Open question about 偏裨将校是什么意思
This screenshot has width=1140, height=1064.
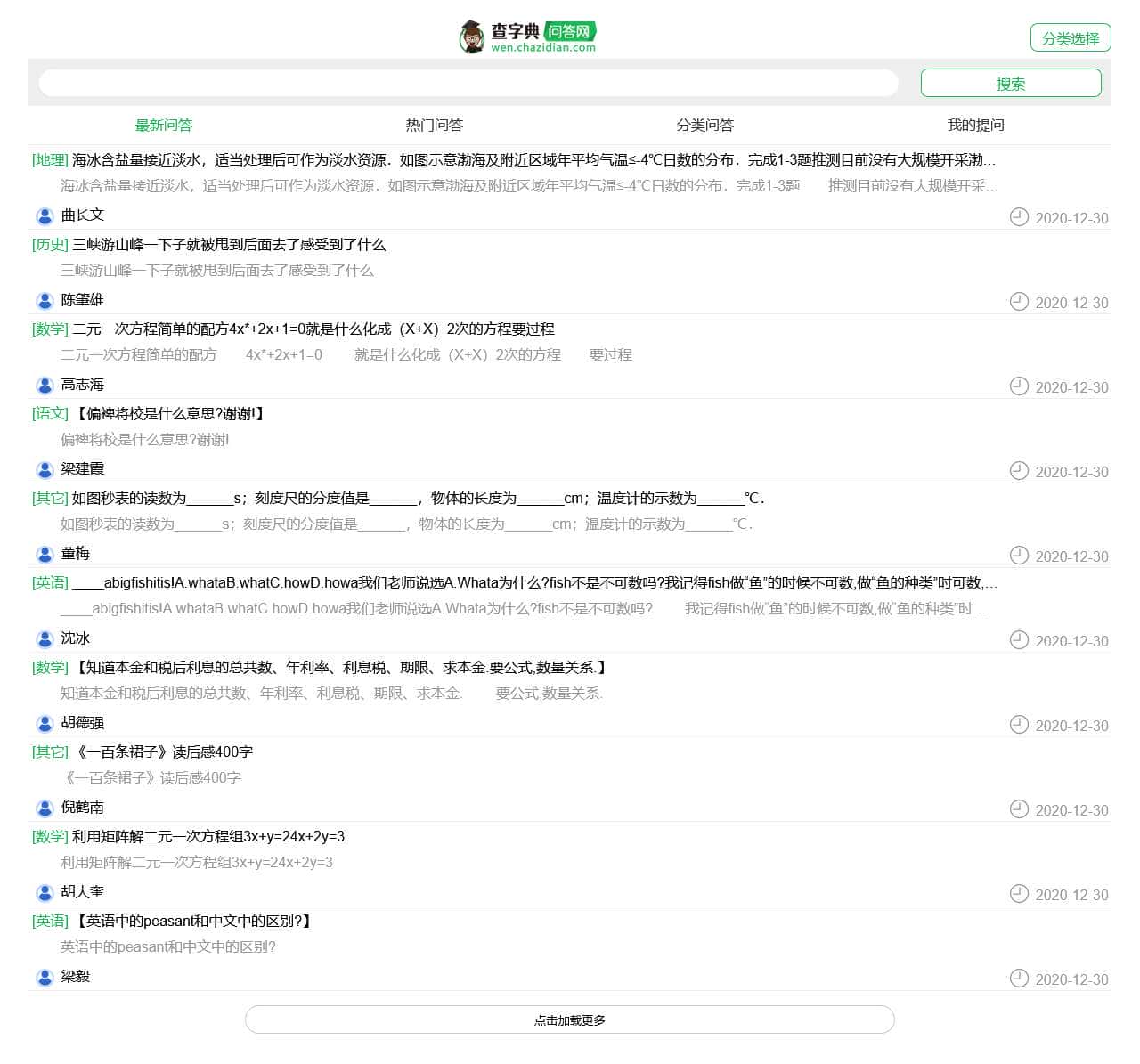pyautogui.click(x=169, y=414)
